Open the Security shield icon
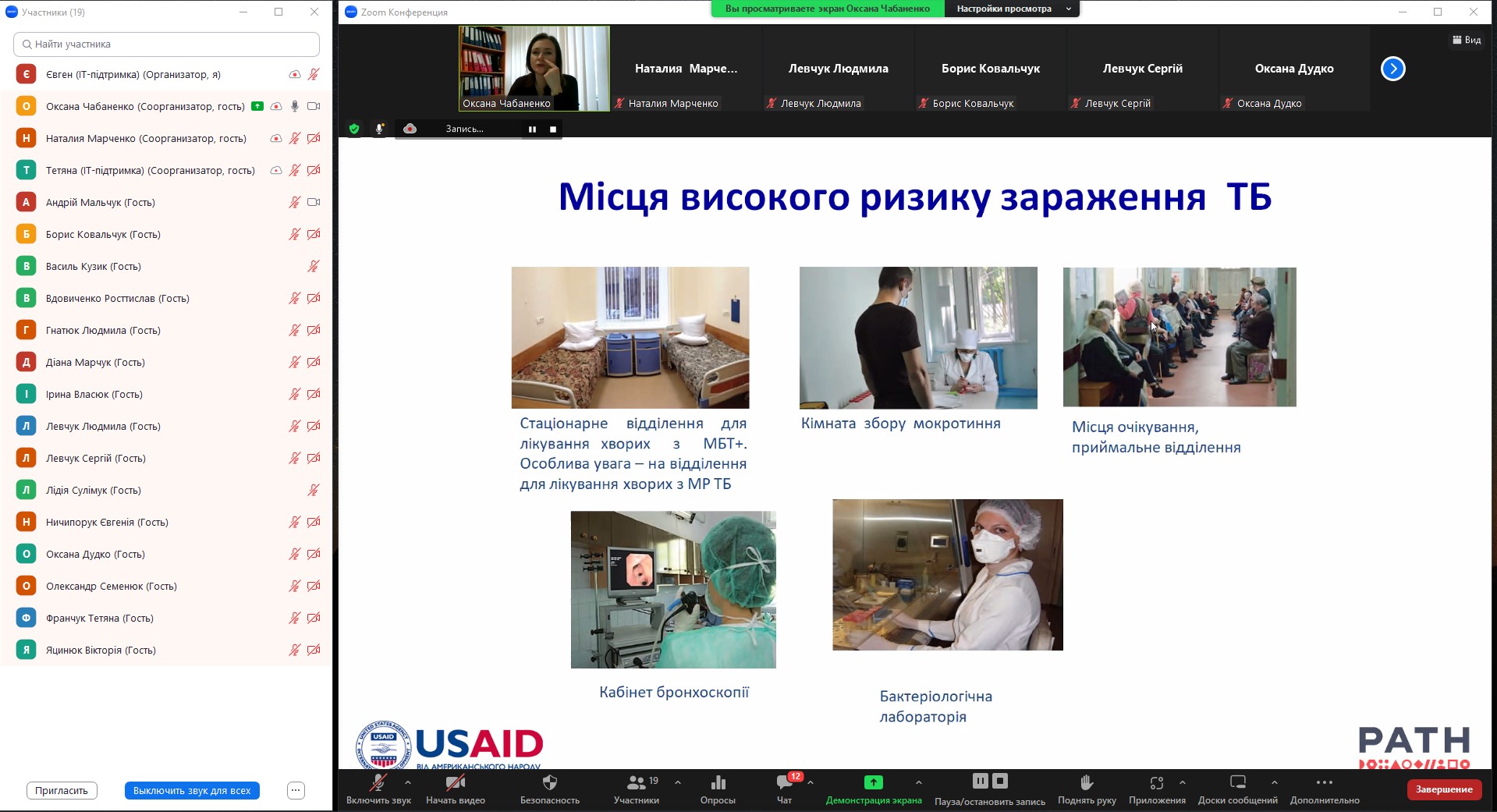 (x=549, y=783)
